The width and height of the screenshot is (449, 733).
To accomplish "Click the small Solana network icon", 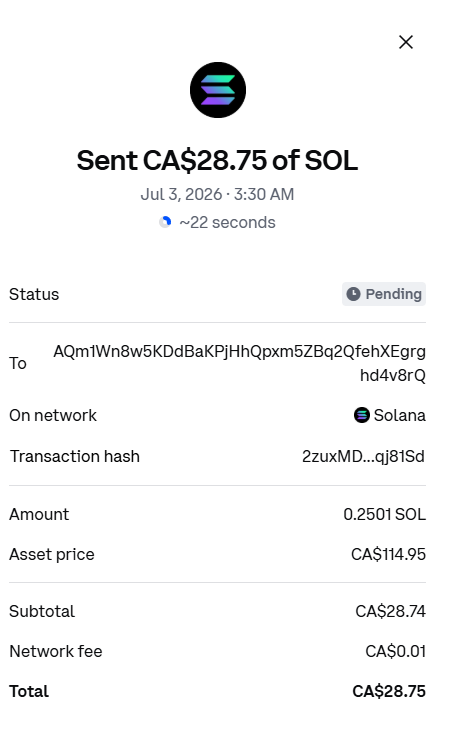I will click(362, 415).
